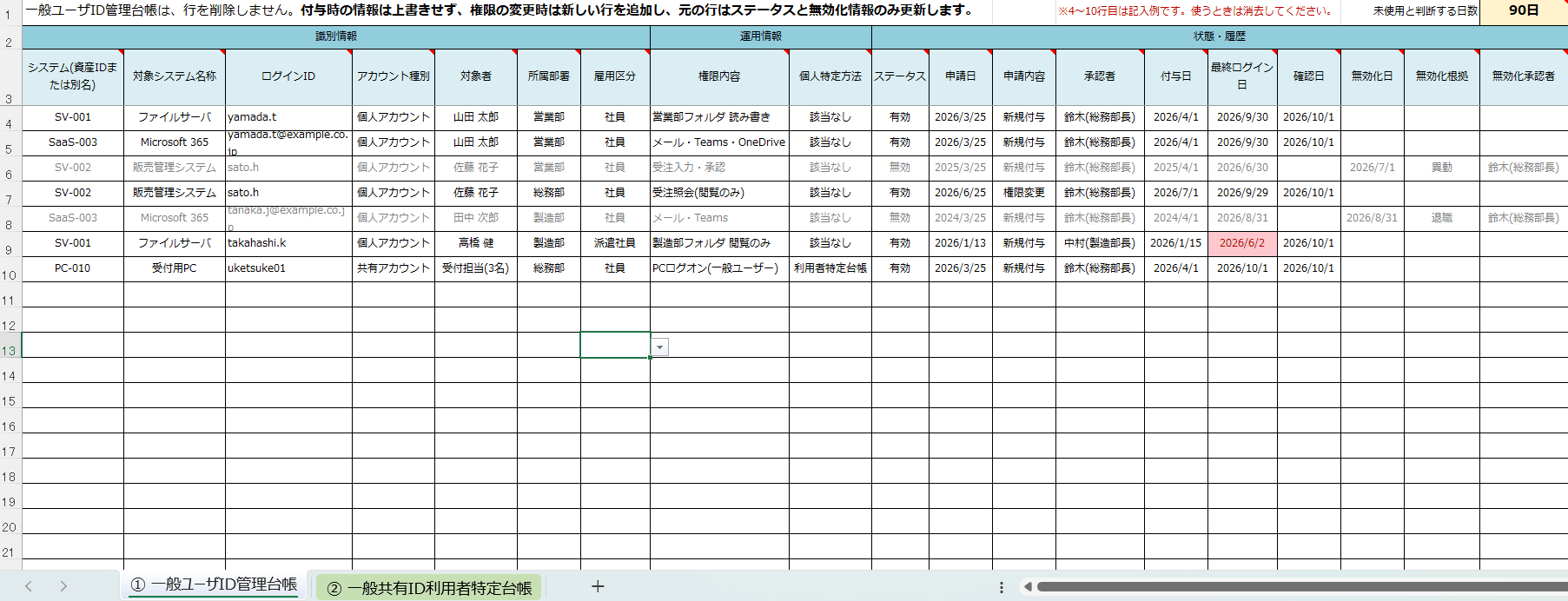Select the 派遣社員 employment type cell
Viewport: 1568px width, 601px height.
tap(615, 243)
